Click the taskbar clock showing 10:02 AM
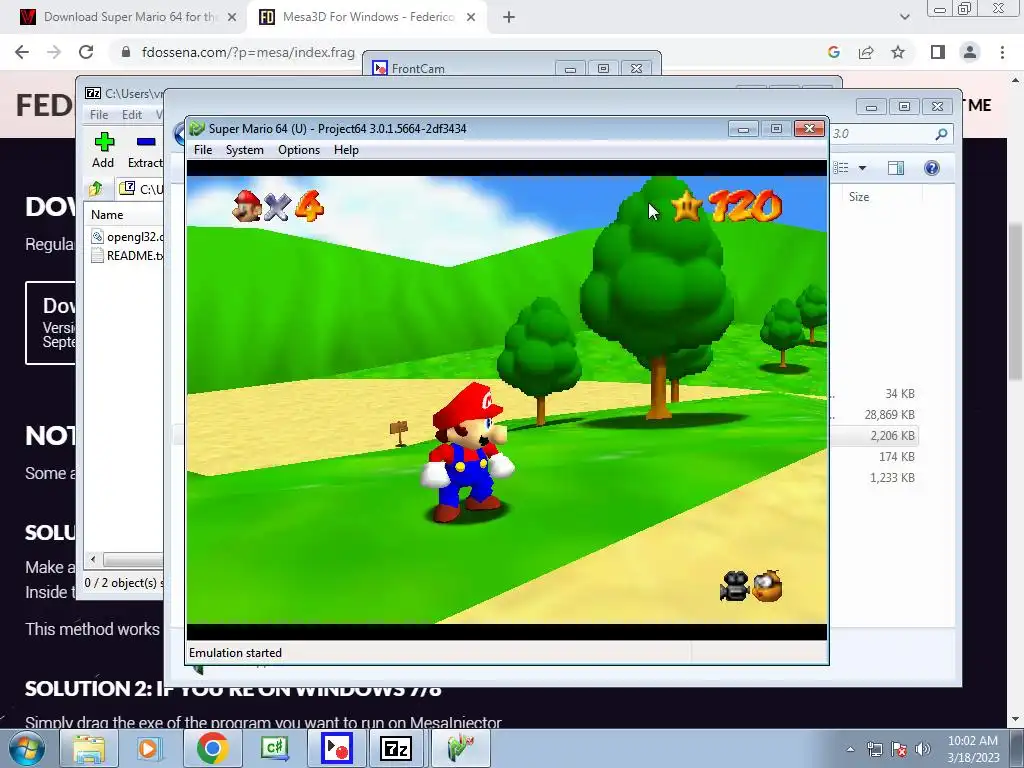The image size is (1024, 768). coord(973,749)
